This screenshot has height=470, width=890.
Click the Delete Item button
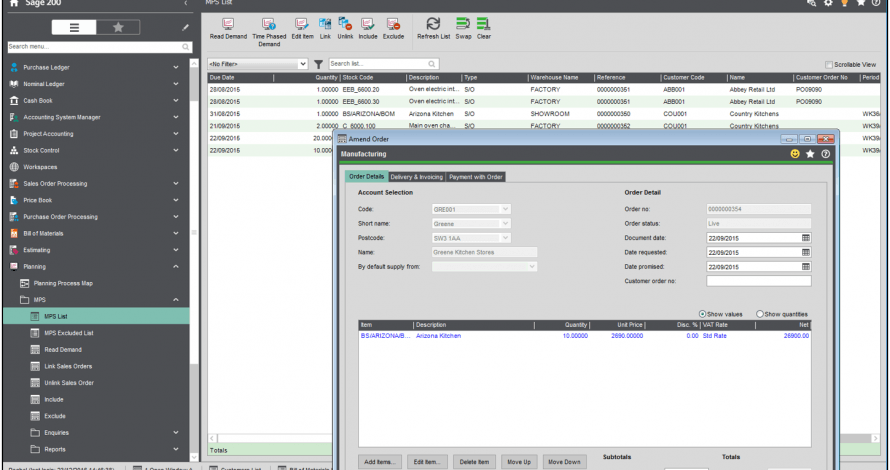pyautogui.click(x=474, y=462)
